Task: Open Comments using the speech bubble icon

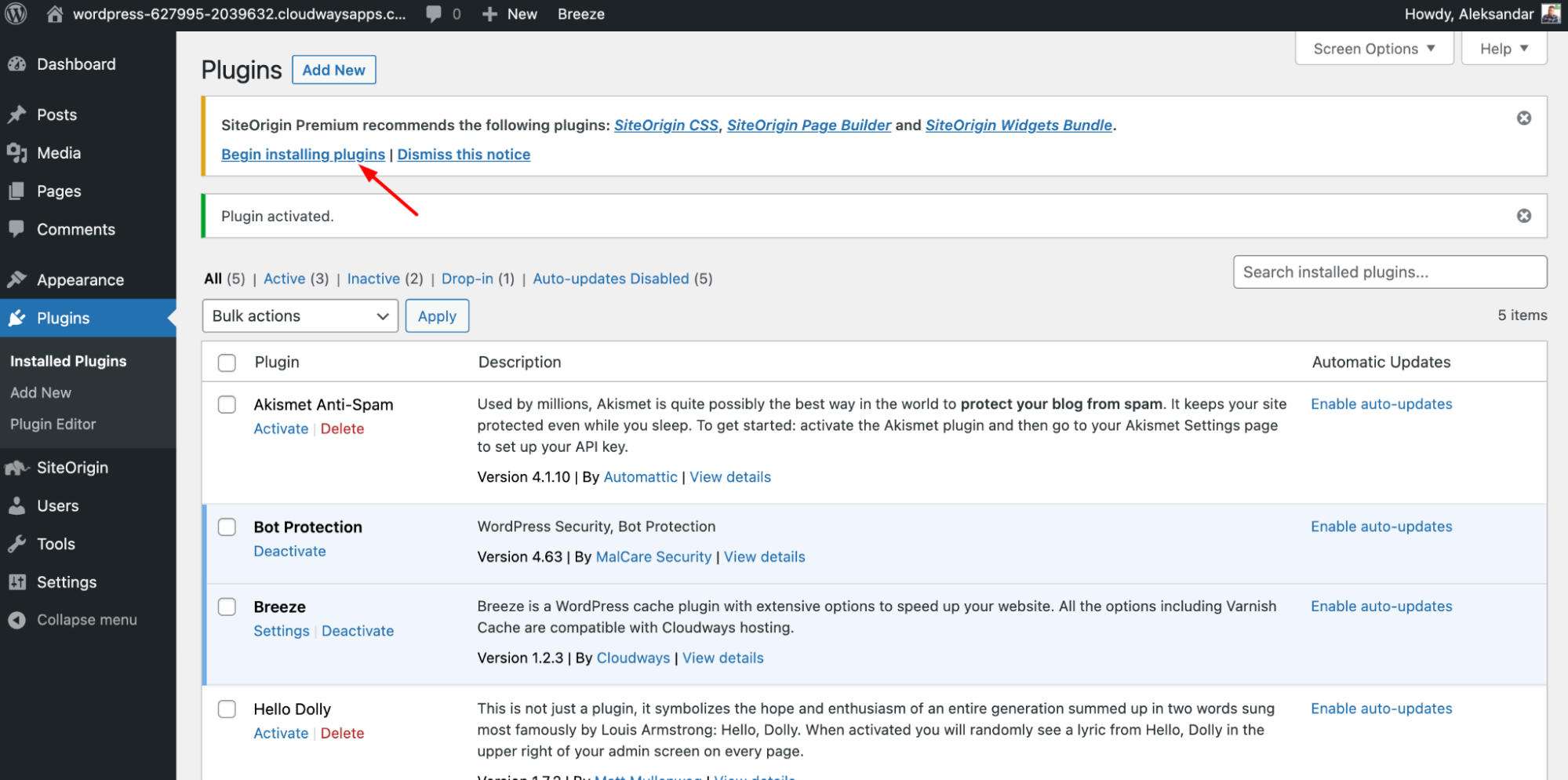Action: tap(16, 229)
